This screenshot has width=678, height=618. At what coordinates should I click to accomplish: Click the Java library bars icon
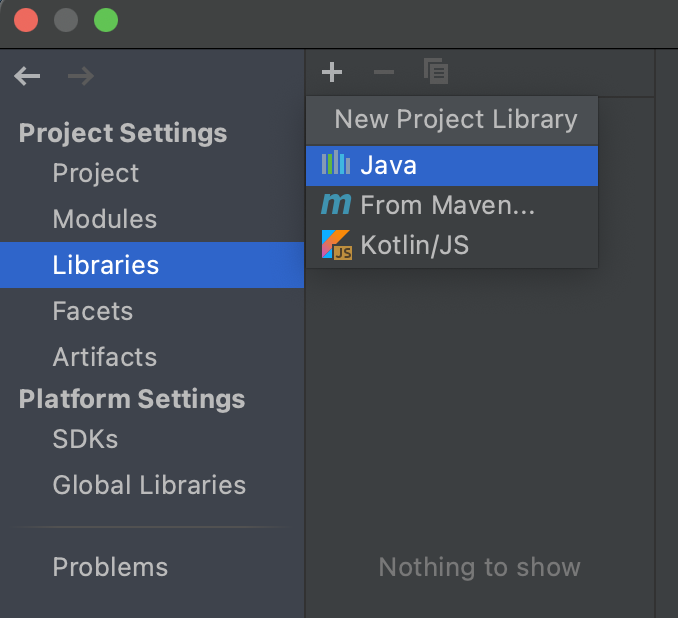[336, 165]
